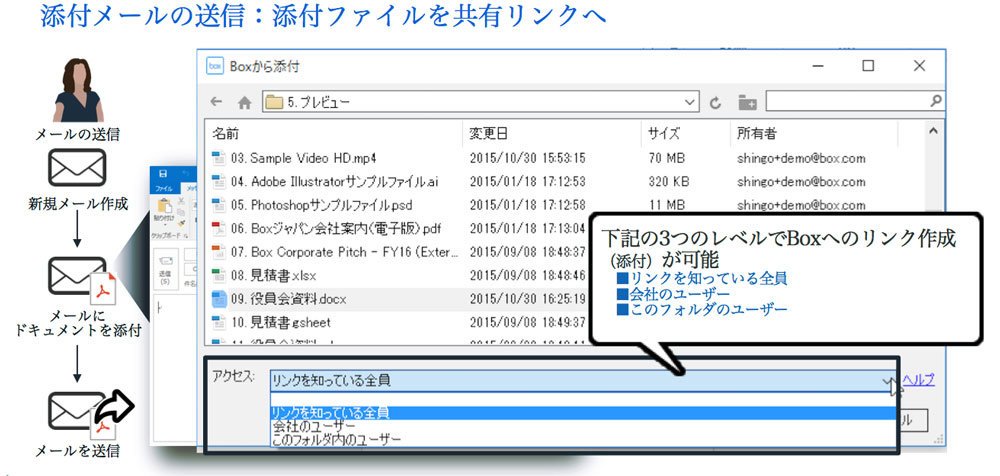This screenshot has width=1000, height=476.
Task: Click the date 2015/10/30 15:53:15
Action: pyautogui.click(x=527, y=158)
